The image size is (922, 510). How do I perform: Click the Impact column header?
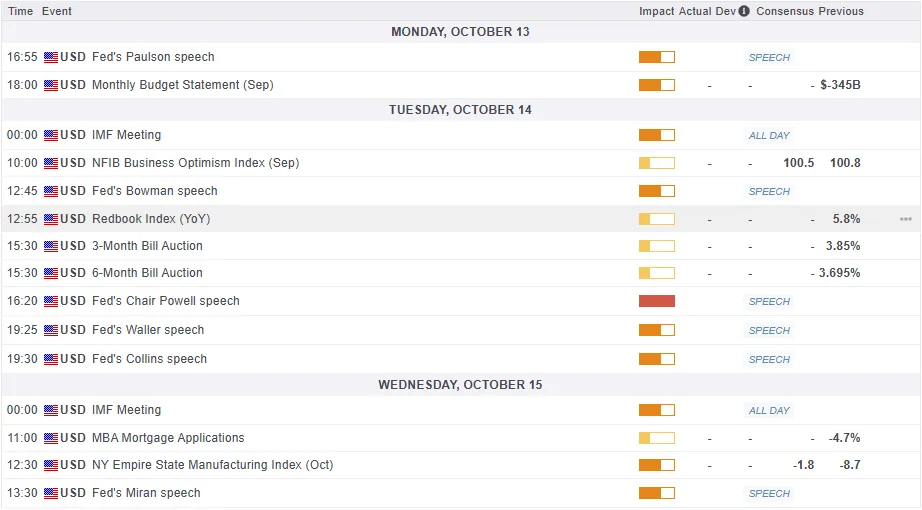click(656, 11)
